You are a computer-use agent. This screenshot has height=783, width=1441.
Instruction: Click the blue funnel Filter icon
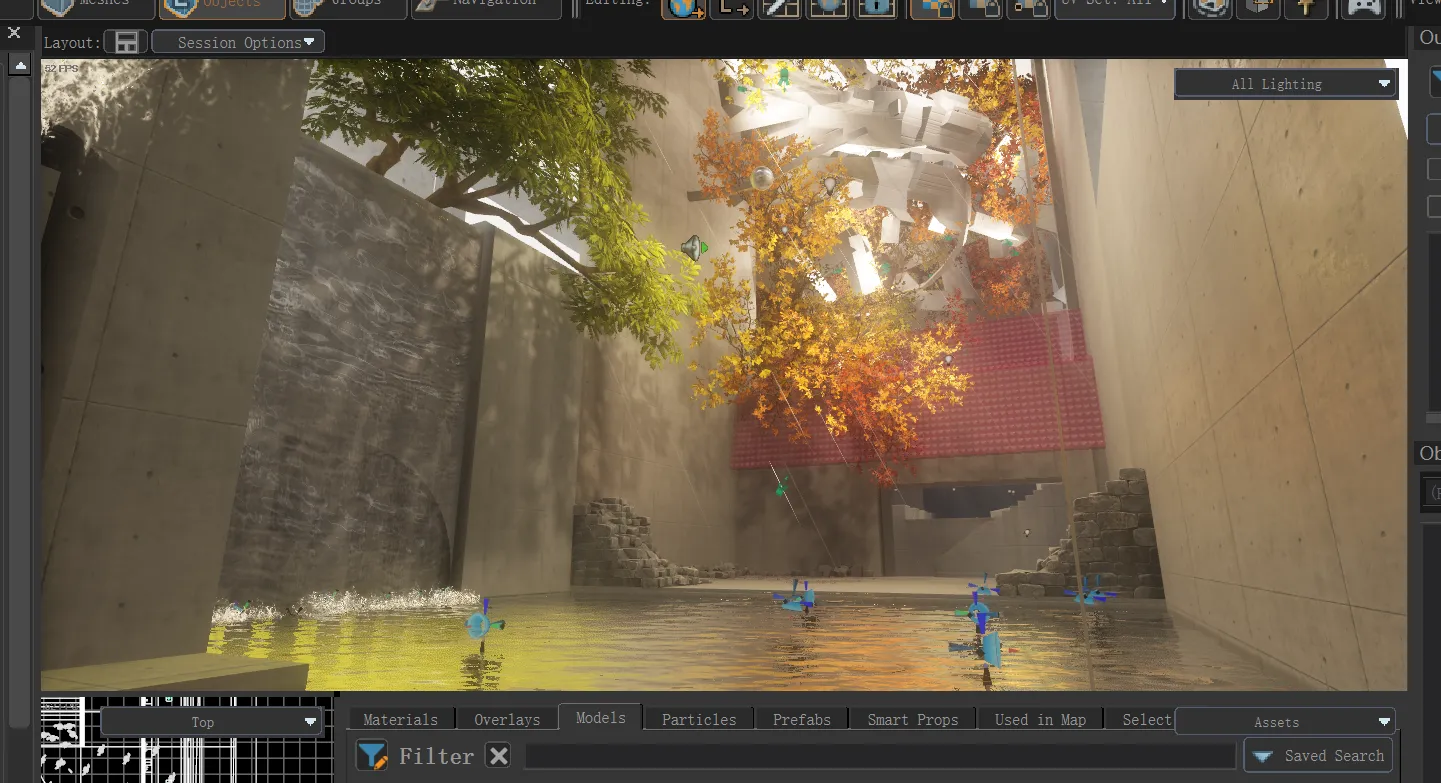tap(372, 755)
